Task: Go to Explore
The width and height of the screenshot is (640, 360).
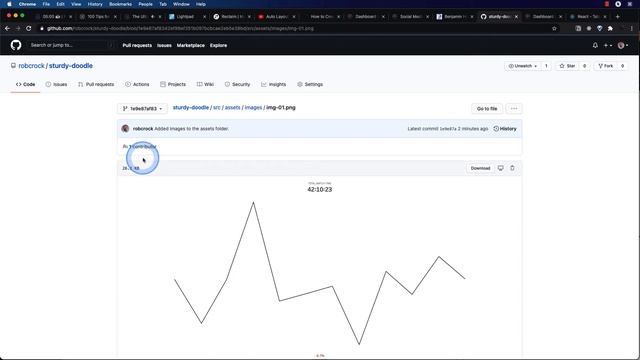Action: pyautogui.click(x=218, y=45)
